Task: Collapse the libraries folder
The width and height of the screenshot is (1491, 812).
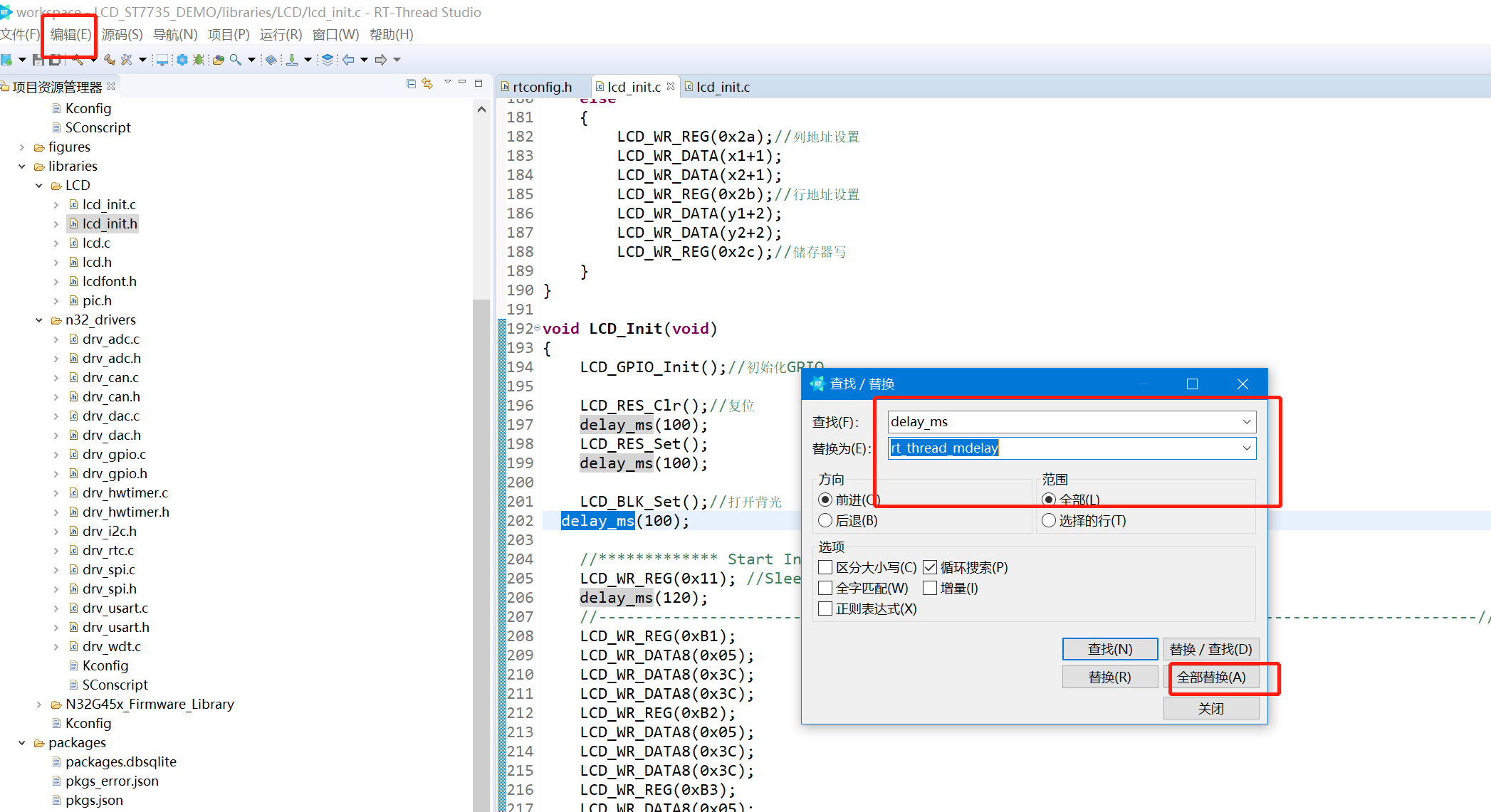Action: coord(22,167)
